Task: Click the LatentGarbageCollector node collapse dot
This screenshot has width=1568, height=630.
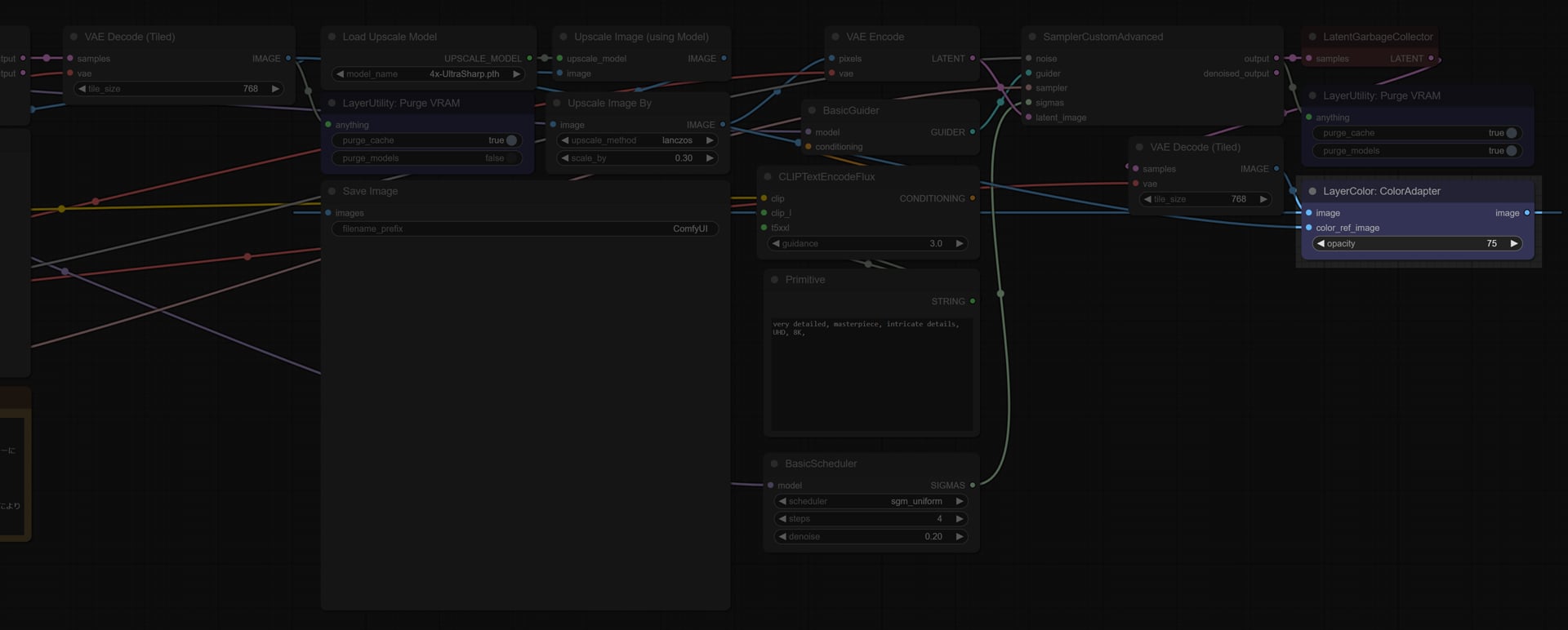Action: (x=1312, y=37)
